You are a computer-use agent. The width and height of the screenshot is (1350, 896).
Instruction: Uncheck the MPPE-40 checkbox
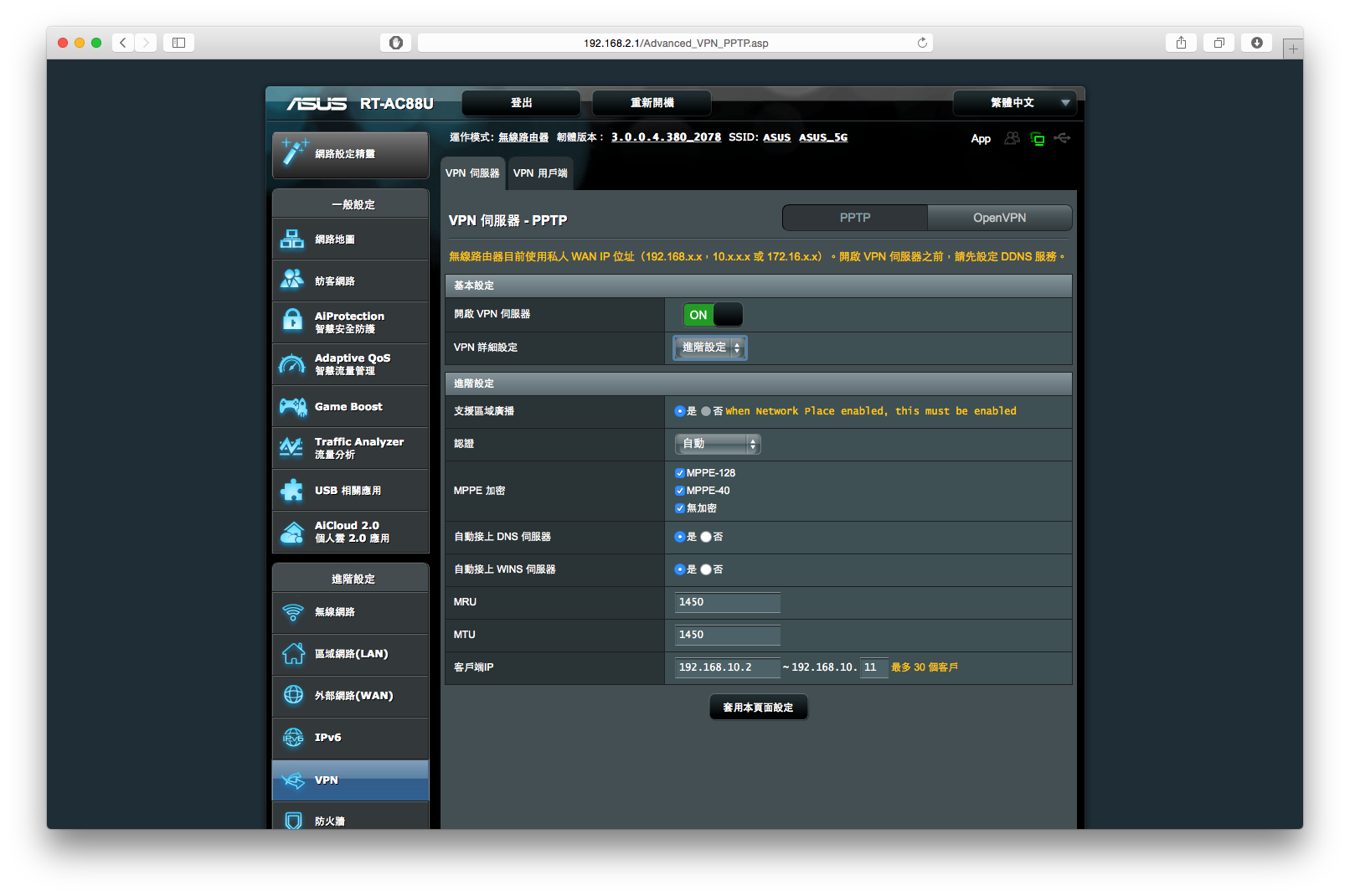point(679,491)
